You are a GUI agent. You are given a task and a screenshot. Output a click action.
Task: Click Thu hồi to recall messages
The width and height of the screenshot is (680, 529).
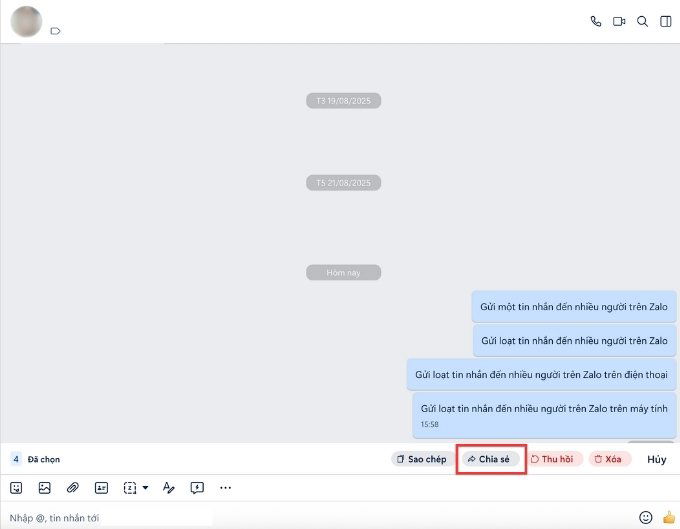click(x=552, y=459)
